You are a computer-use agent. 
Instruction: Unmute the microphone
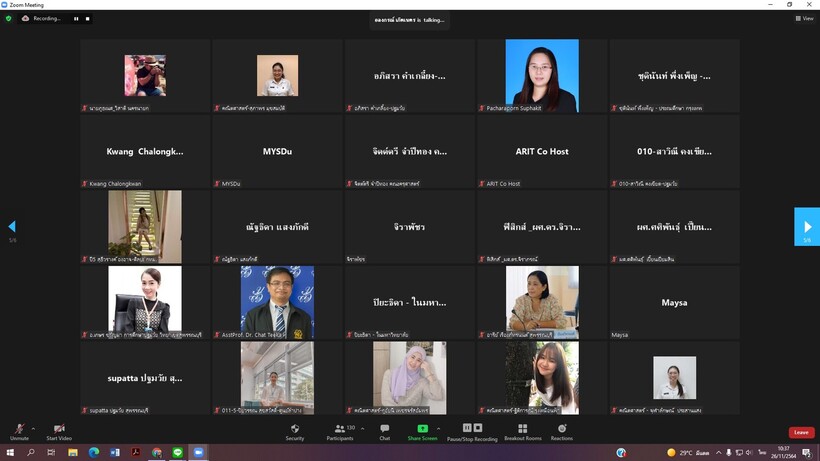(x=19, y=430)
